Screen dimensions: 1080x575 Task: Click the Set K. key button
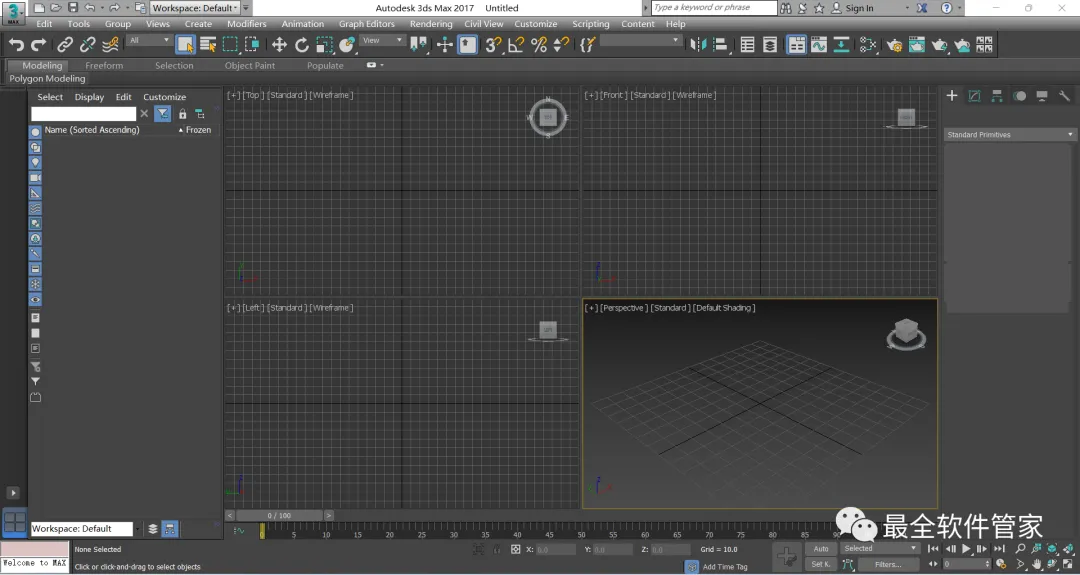point(821,565)
